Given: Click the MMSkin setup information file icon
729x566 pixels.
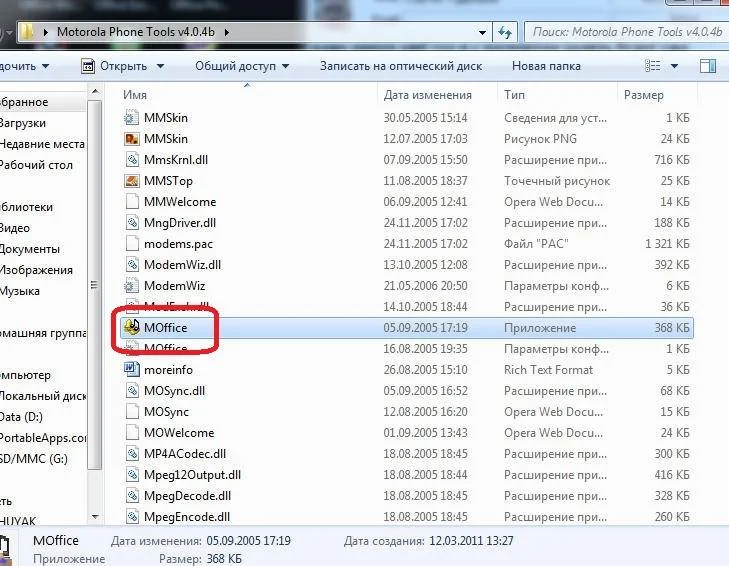Looking at the screenshot, I should click(132, 118).
